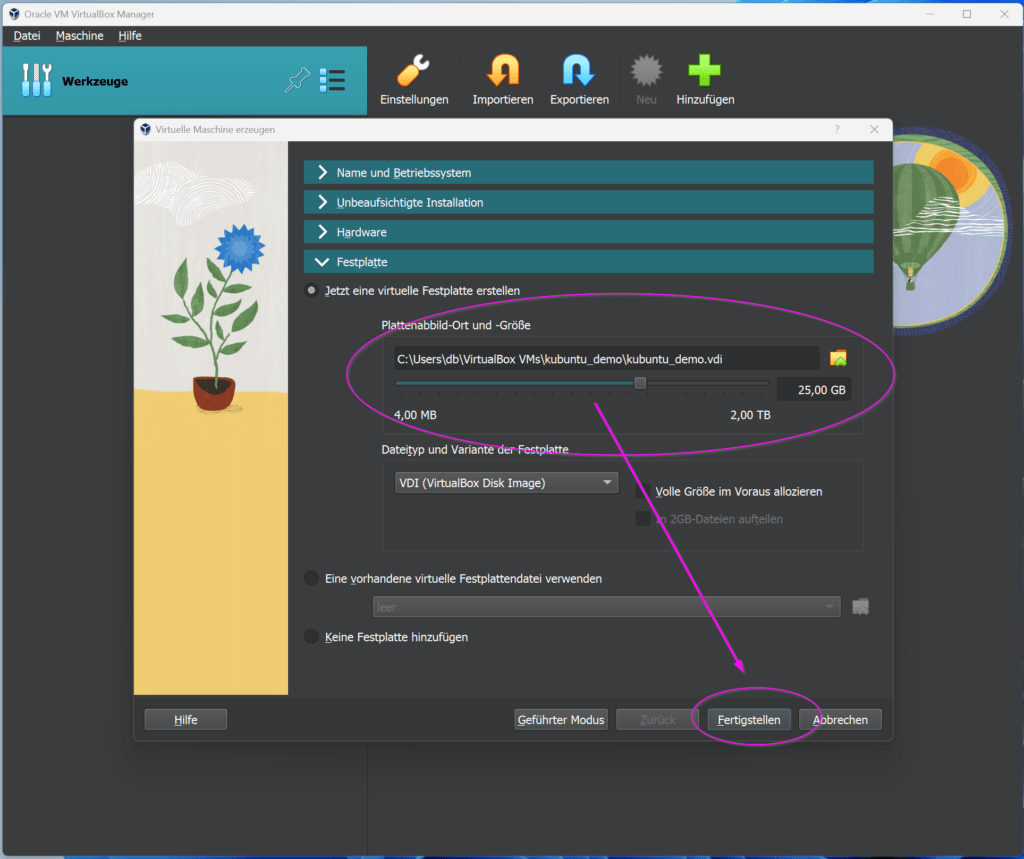This screenshot has width=1024, height=859.
Task: Select 'Keine Festplatte hinzufügen' radio button
Action: point(312,636)
